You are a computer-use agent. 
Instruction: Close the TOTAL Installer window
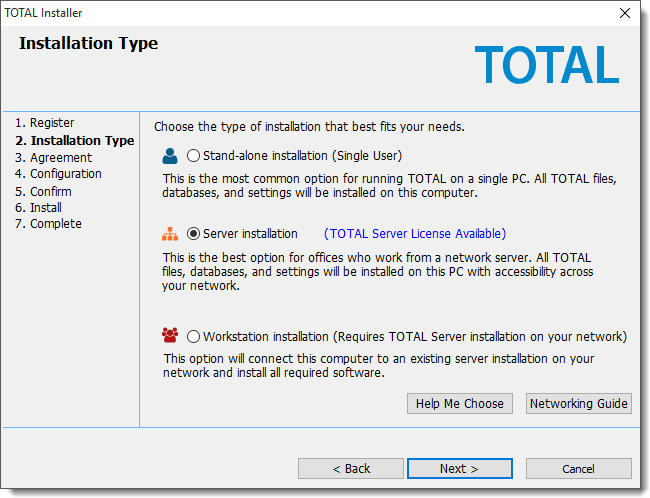pos(625,13)
